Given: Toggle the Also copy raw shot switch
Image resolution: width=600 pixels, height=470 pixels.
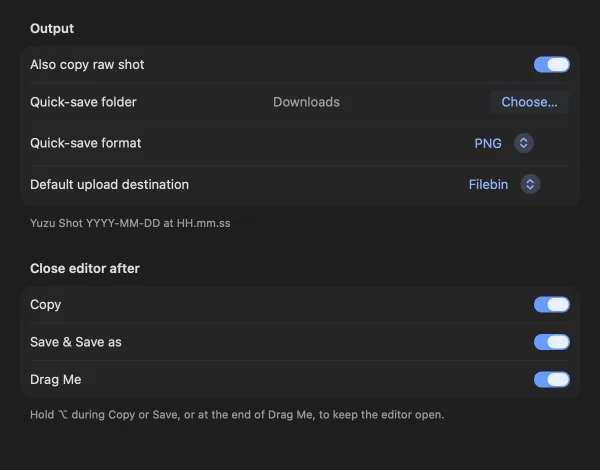Looking at the screenshot, I should [551, 65].
